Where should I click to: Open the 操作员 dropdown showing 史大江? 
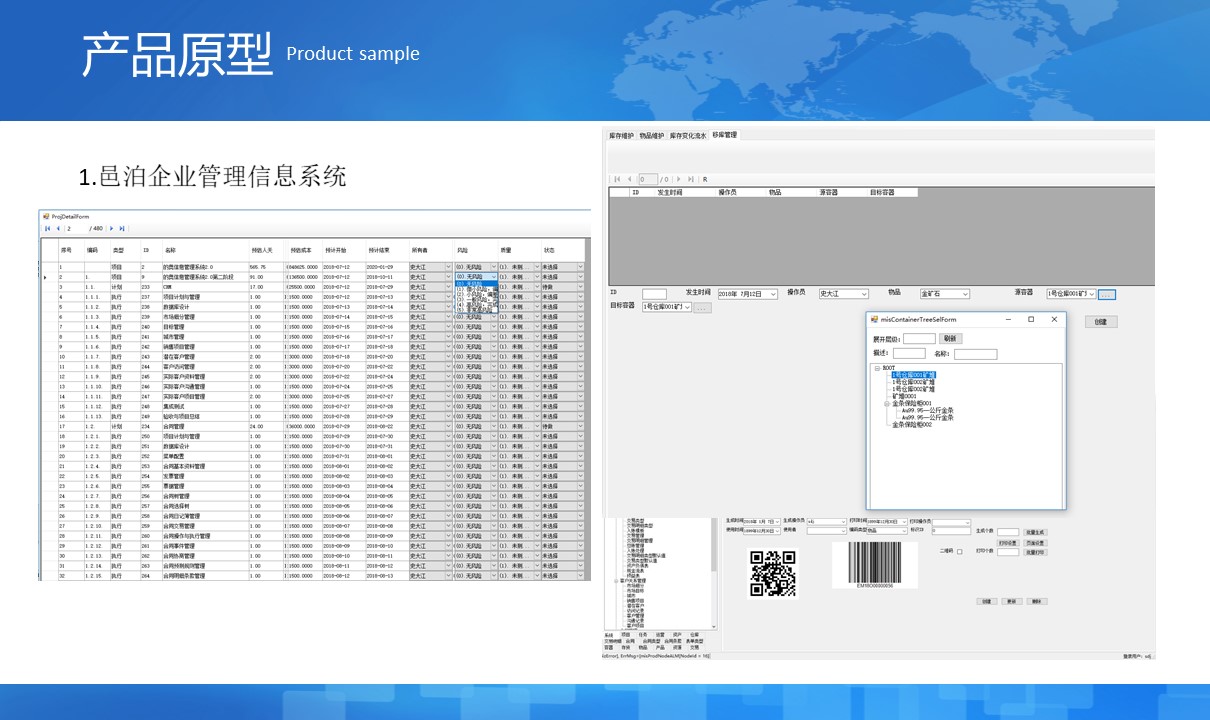coord(864,294)
